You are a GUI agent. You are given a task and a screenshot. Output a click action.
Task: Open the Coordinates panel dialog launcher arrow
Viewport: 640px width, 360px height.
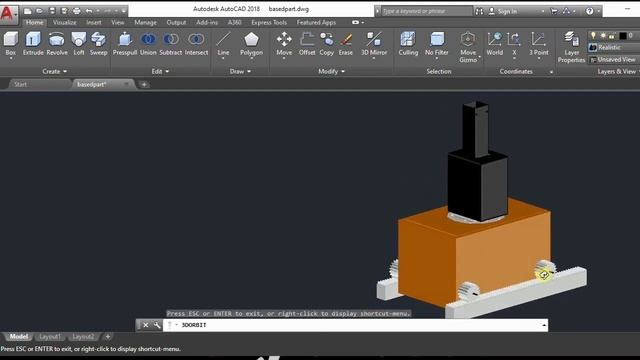[551, 72]
